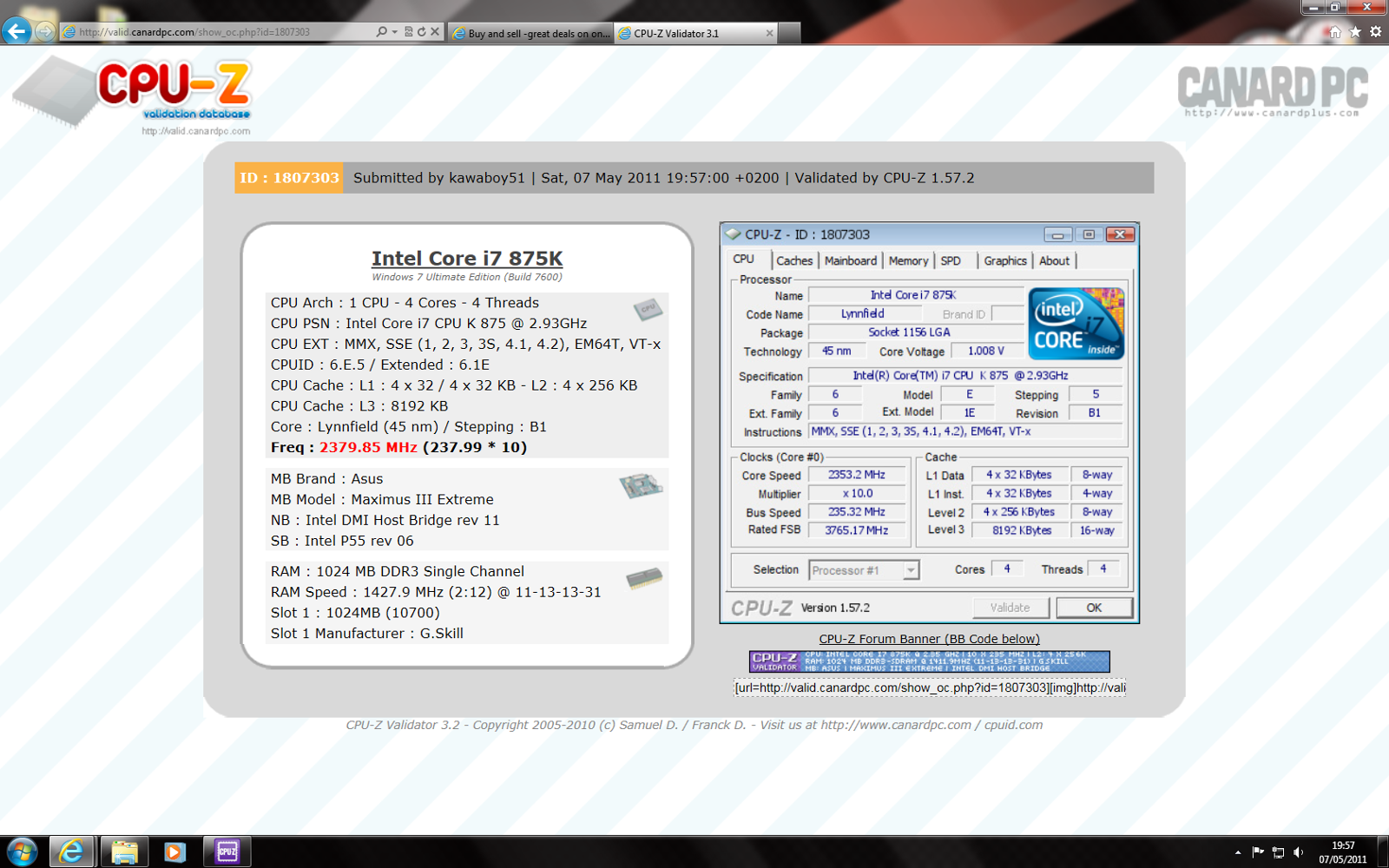Click the BB code URL text field
Image resolution: width=1389 pixels, height=868 pixels.
pos(930,687)
